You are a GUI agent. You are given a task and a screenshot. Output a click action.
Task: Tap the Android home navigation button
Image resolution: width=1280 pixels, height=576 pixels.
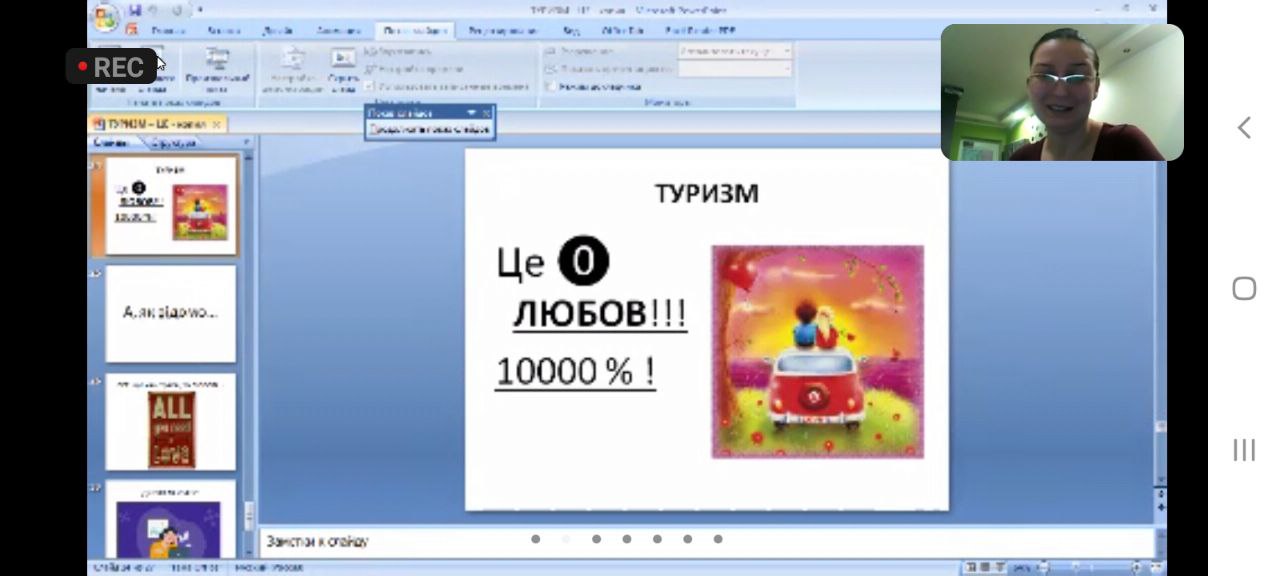tap(1244, 288)
